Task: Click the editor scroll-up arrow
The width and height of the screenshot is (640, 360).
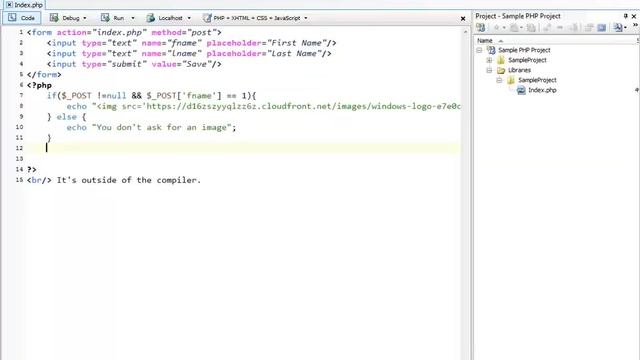Action: click(465, 31)
